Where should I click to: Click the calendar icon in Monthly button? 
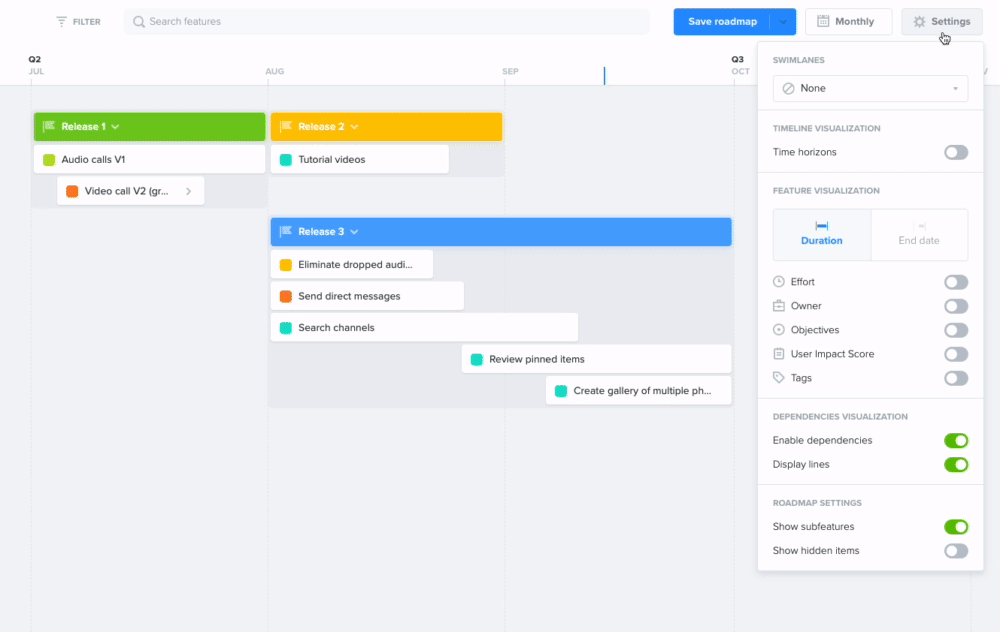[x=823, y=21]
